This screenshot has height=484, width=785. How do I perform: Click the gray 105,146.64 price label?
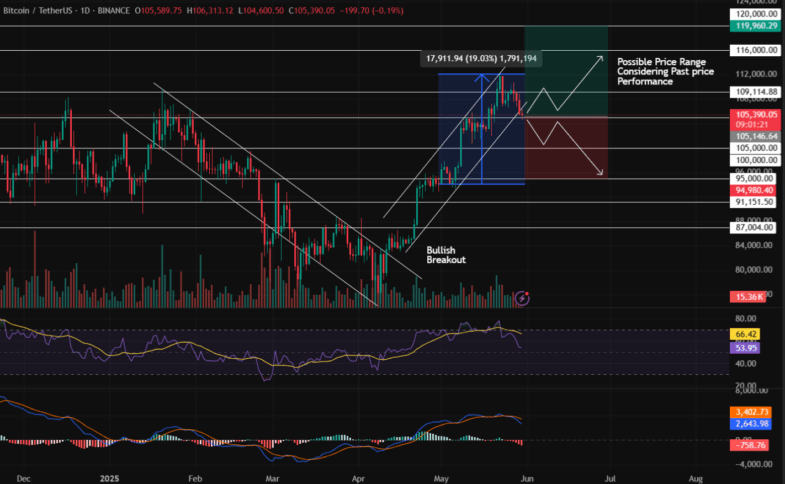tap(755, 136)
